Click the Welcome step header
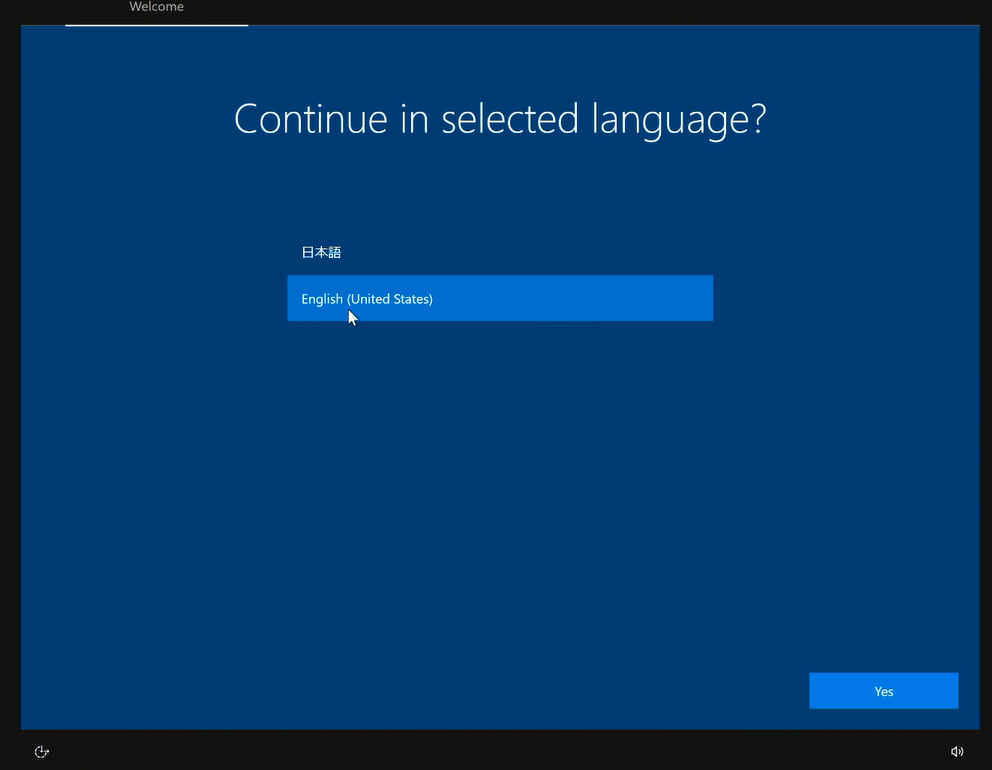Viewport: 992px width, 770px height. pos(156,7)
